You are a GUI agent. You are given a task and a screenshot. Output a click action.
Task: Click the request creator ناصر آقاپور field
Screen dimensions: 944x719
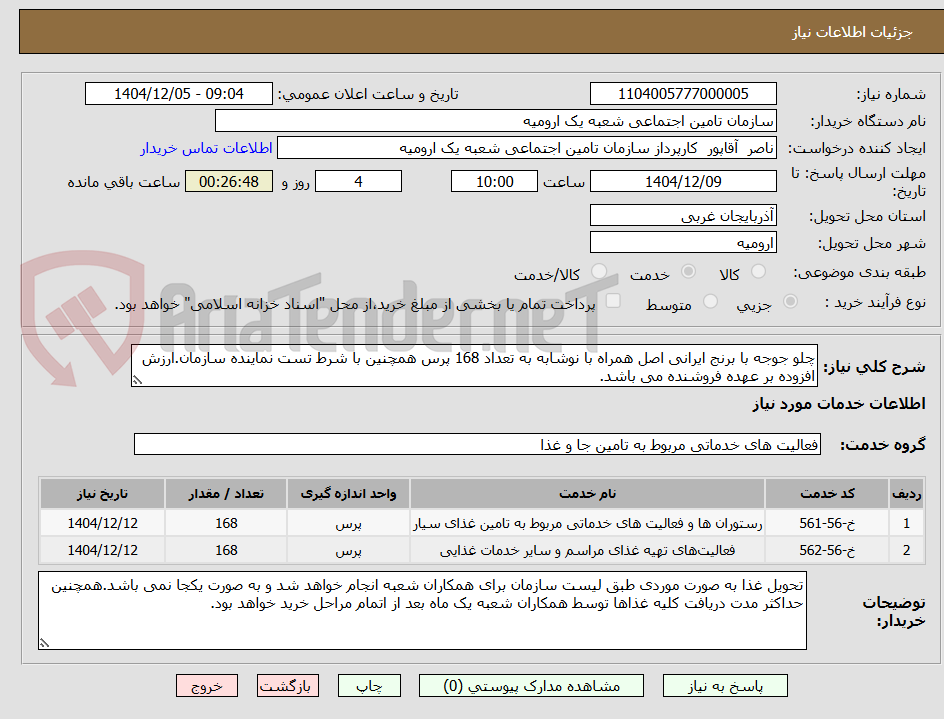point(527,148)
